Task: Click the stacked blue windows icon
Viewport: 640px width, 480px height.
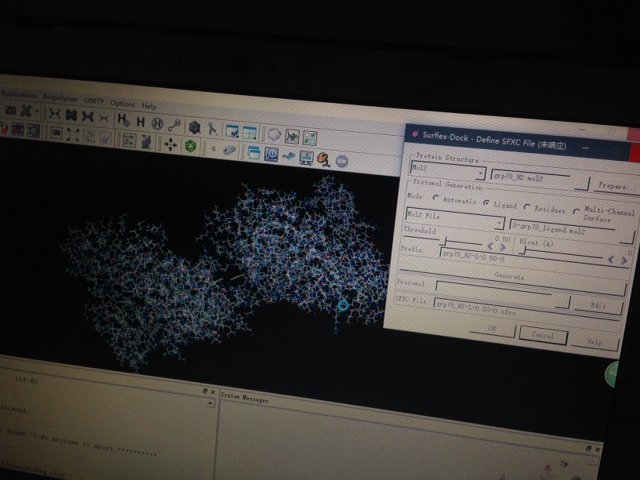Action: point(253,153)
